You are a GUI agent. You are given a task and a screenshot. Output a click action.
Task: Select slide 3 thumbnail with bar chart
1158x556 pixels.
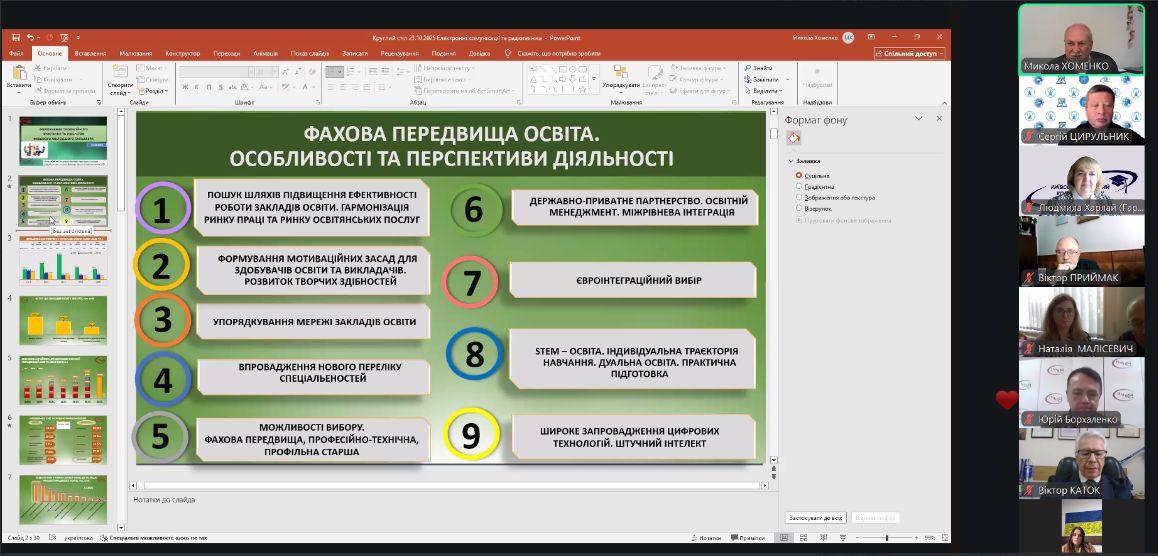63,260
